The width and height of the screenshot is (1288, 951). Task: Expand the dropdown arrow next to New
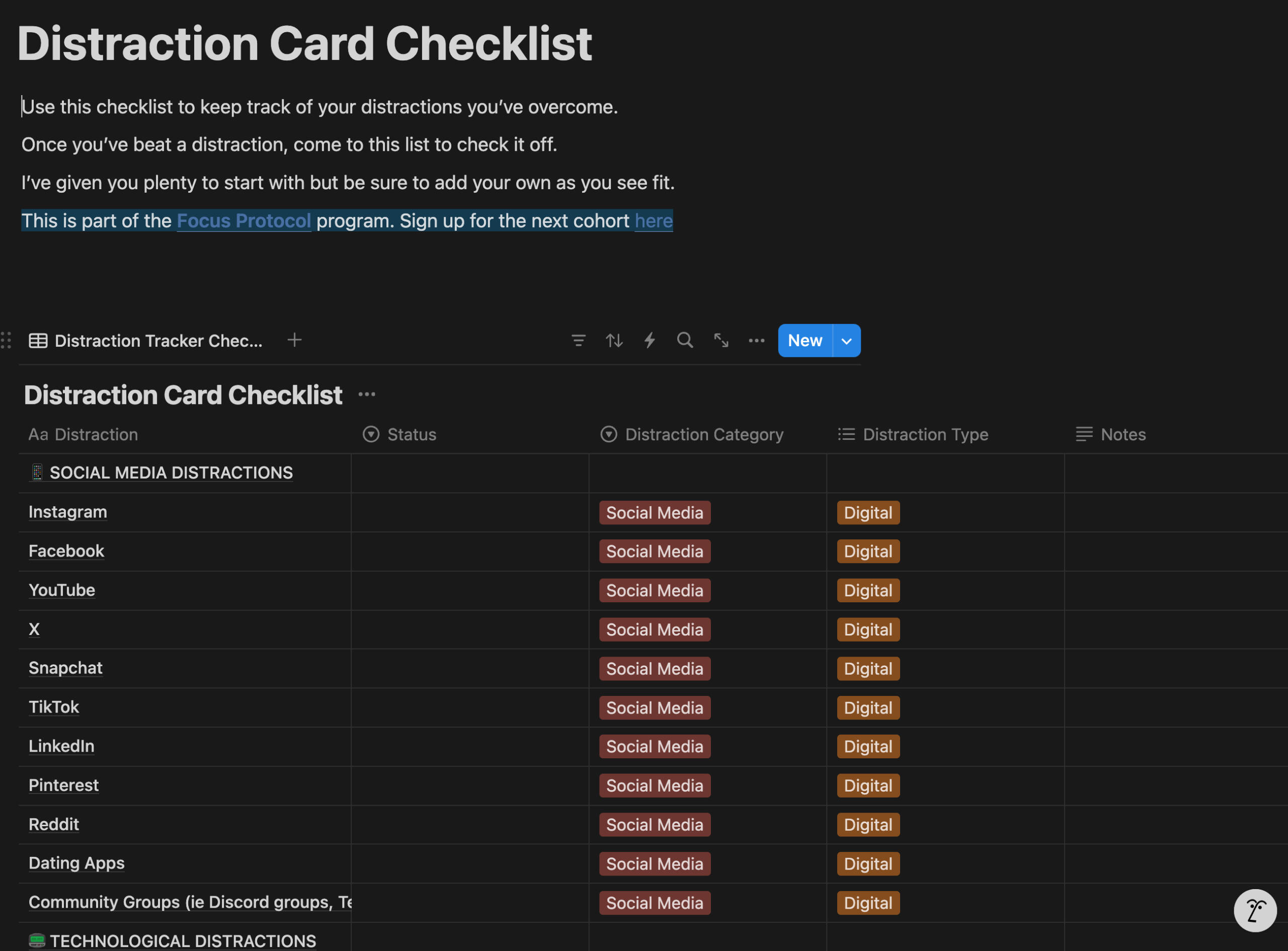click(847, 341)
